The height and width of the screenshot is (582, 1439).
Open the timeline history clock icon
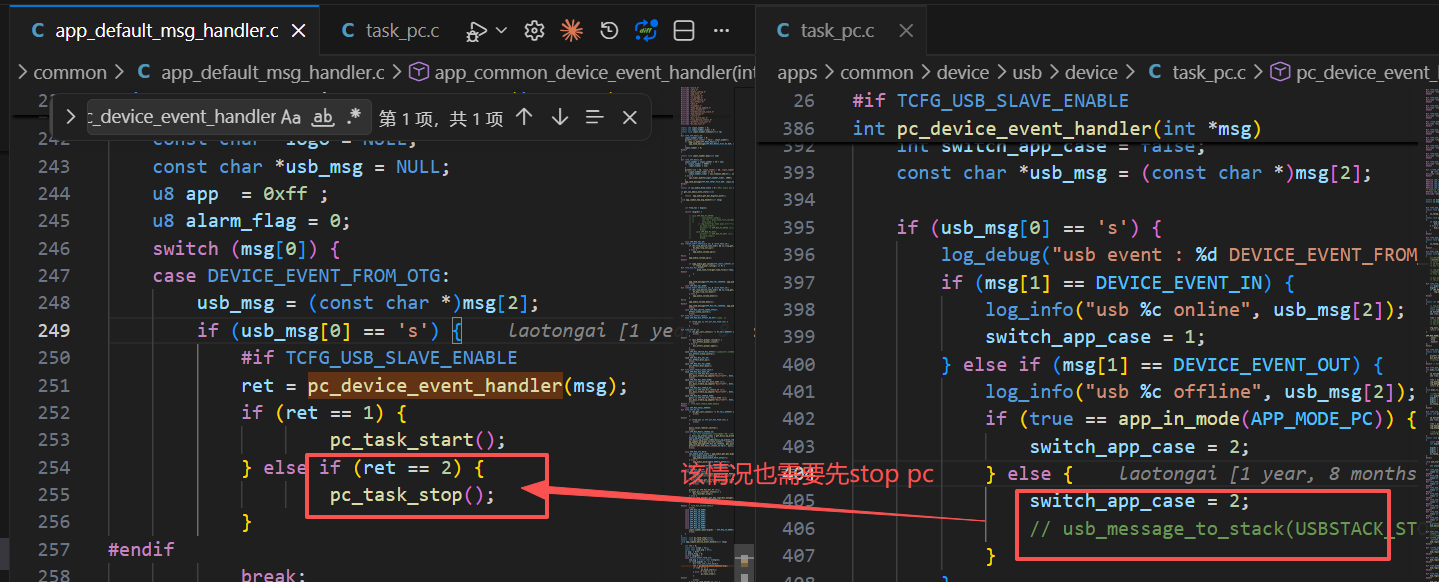[609, 31]
